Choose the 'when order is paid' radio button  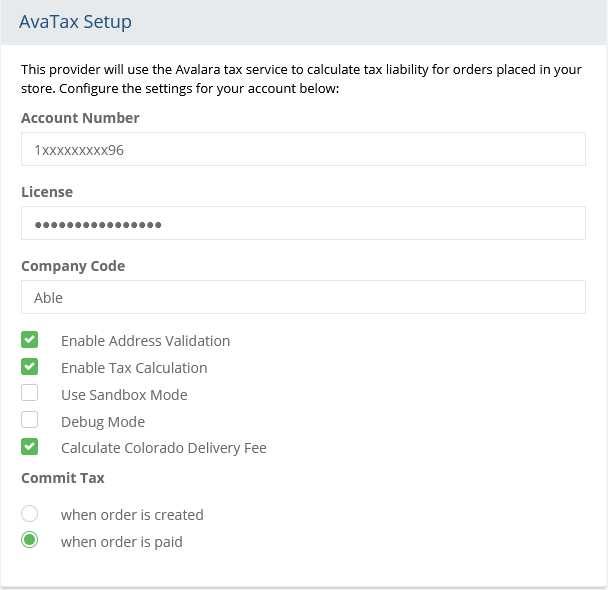pyautogui.click(x=30, y=541)
